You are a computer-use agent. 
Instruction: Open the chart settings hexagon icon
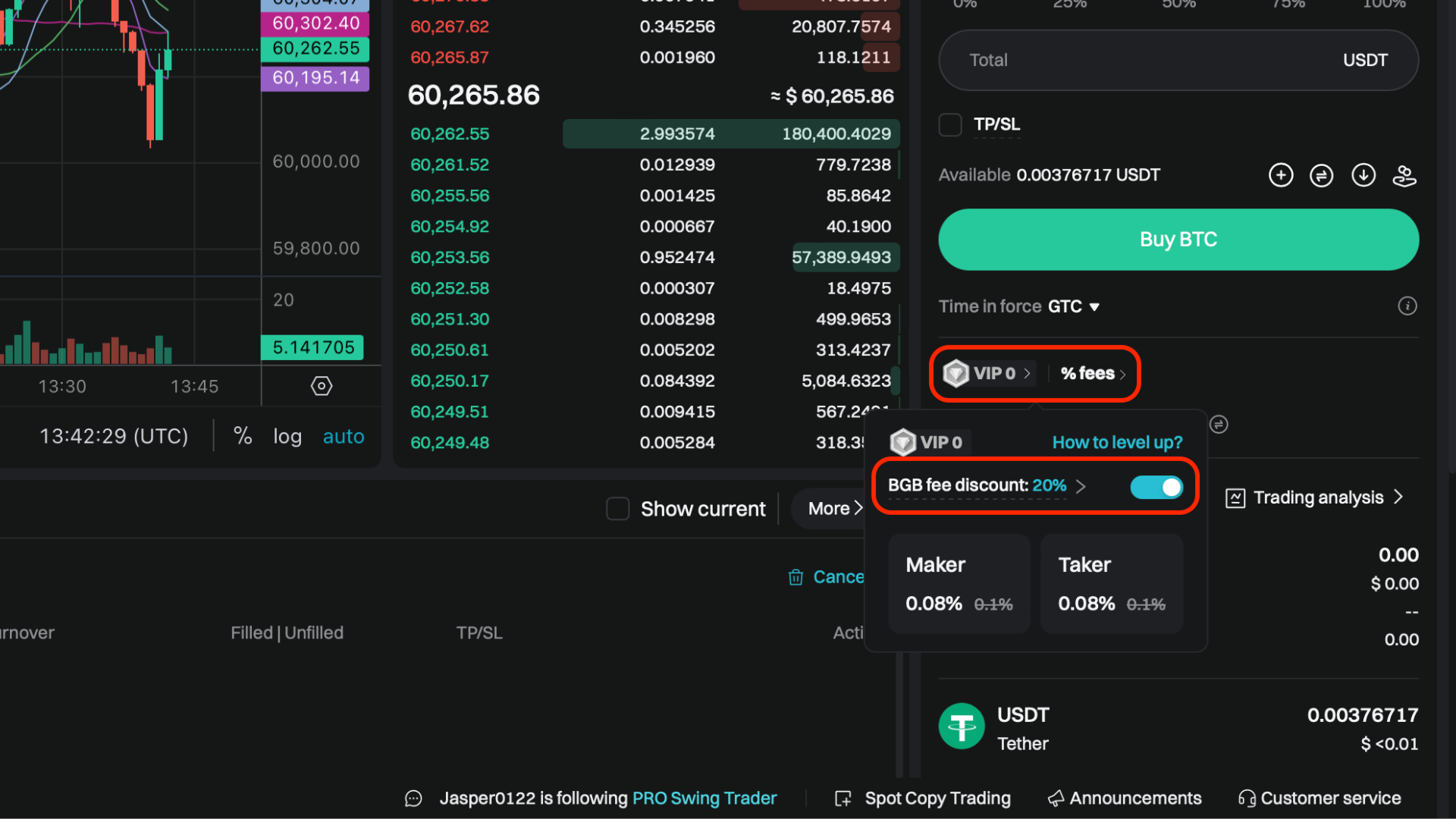321,386
